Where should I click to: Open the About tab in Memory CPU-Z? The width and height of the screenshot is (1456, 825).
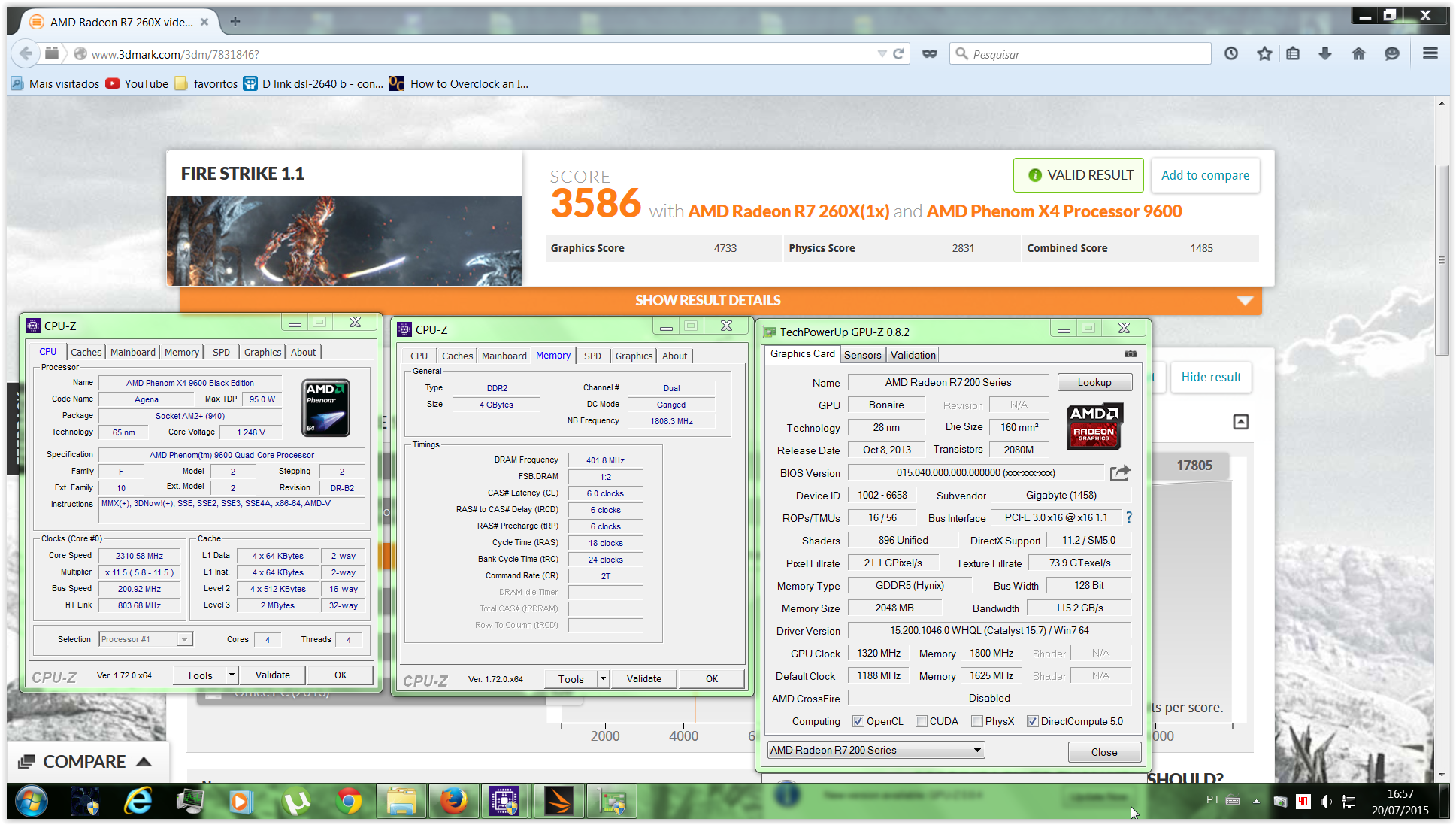pyautogui.click(x=674, y=356)
